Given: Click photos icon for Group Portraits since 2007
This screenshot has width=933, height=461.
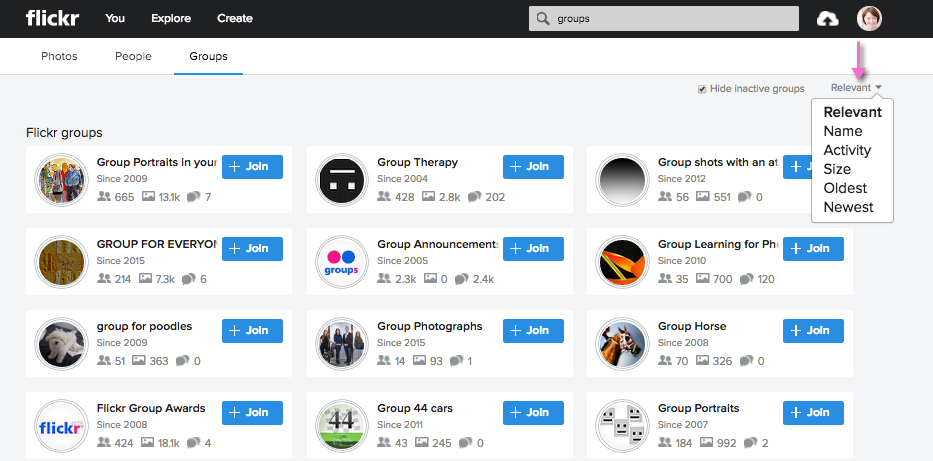Looking at the screenshot, I should click(707, 443).
